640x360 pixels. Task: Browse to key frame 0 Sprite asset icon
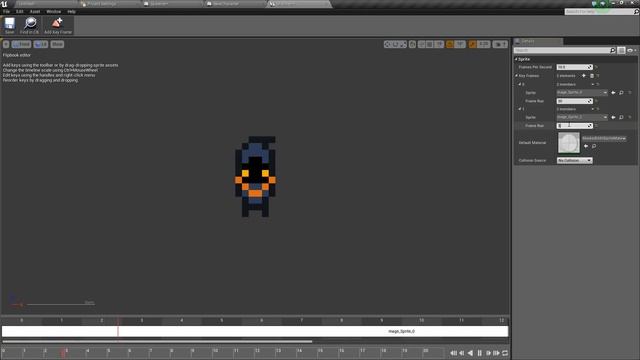coord(621,93)
